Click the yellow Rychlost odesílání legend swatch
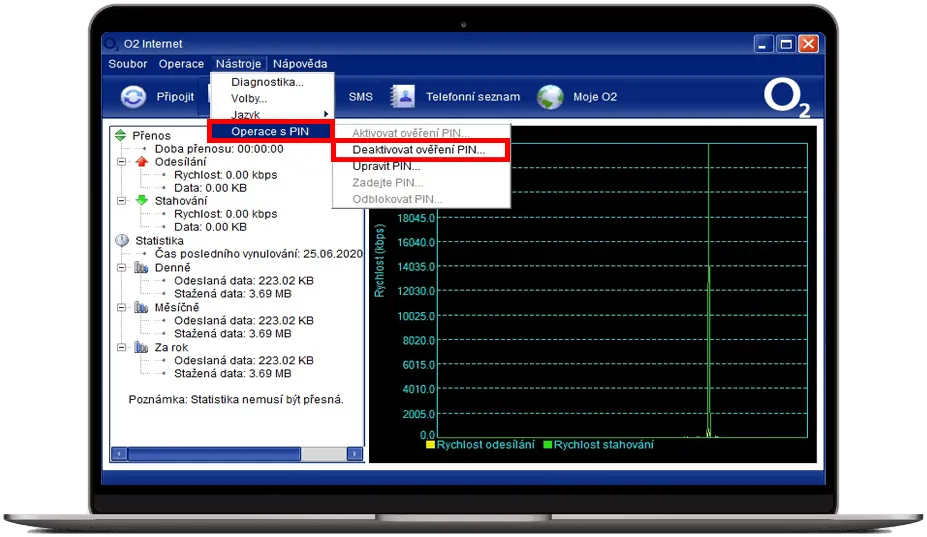Image resolution: width=927 pixels, height=537 pixels. [x=430, y=445]
